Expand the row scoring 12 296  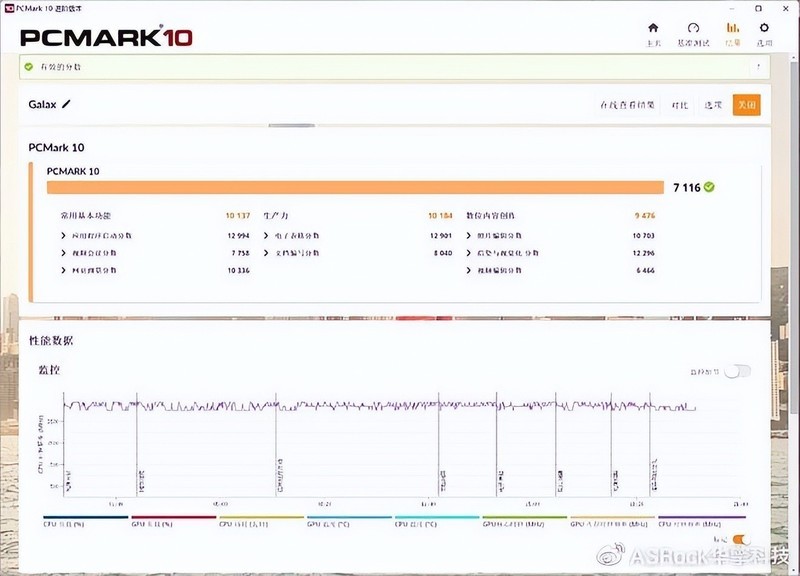(x=468, y=253)
